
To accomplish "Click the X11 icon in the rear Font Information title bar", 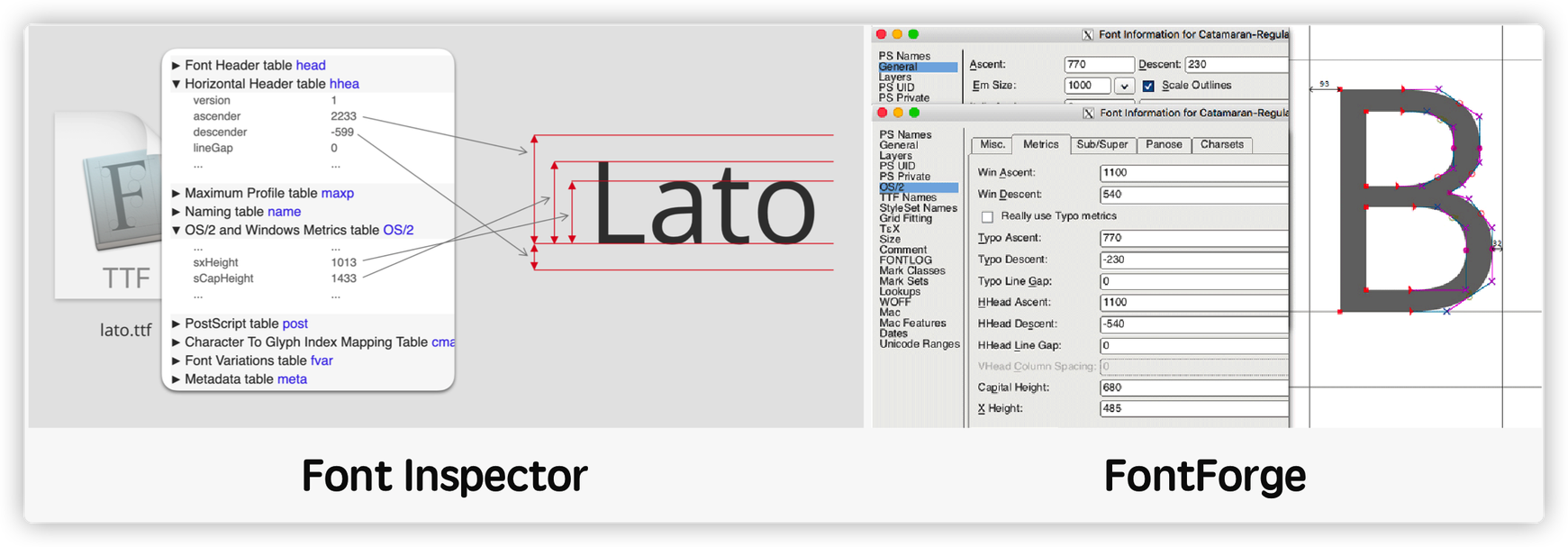I will (1088, 34).
